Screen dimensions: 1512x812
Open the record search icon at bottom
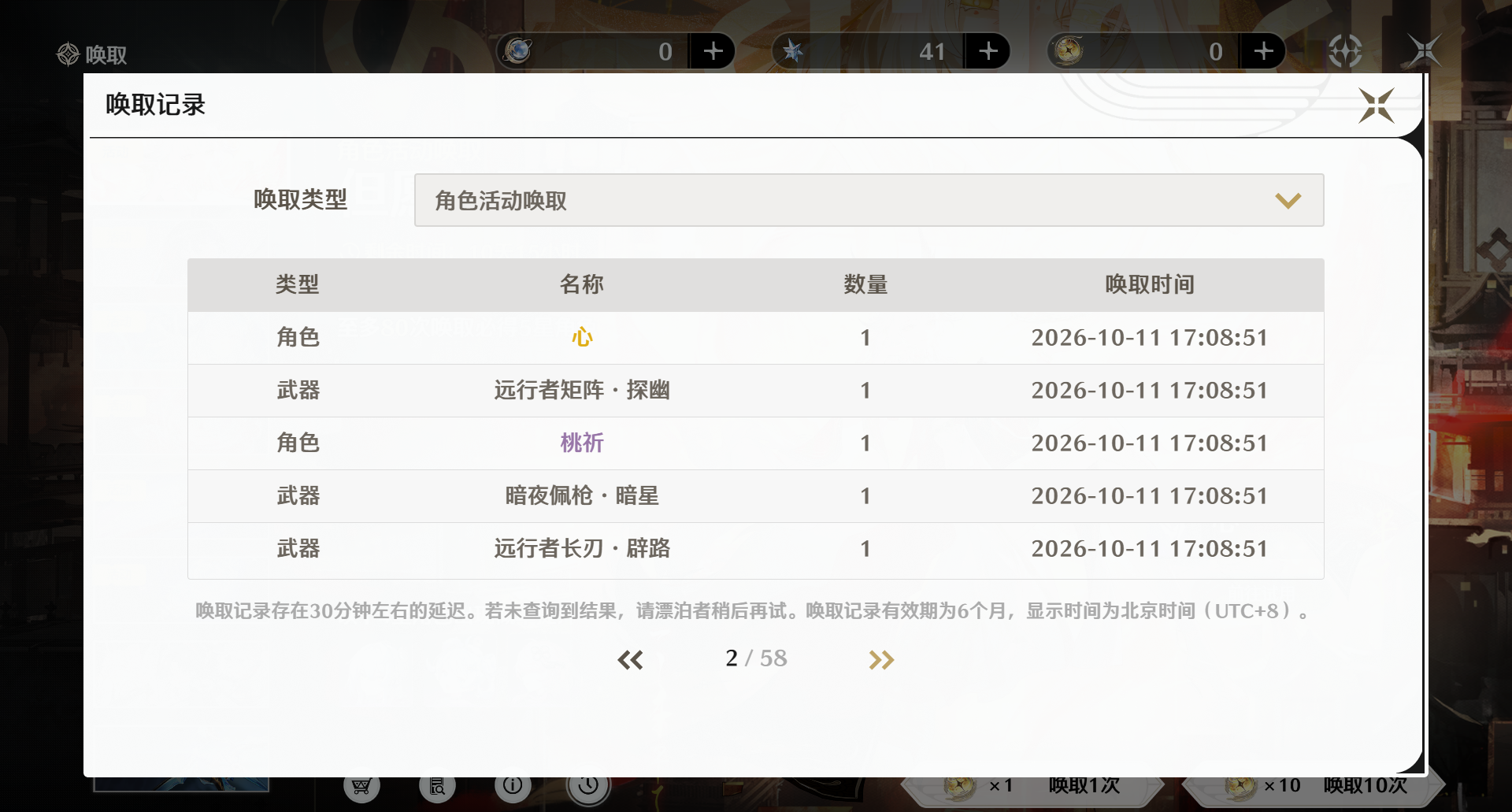coord(437,785)
